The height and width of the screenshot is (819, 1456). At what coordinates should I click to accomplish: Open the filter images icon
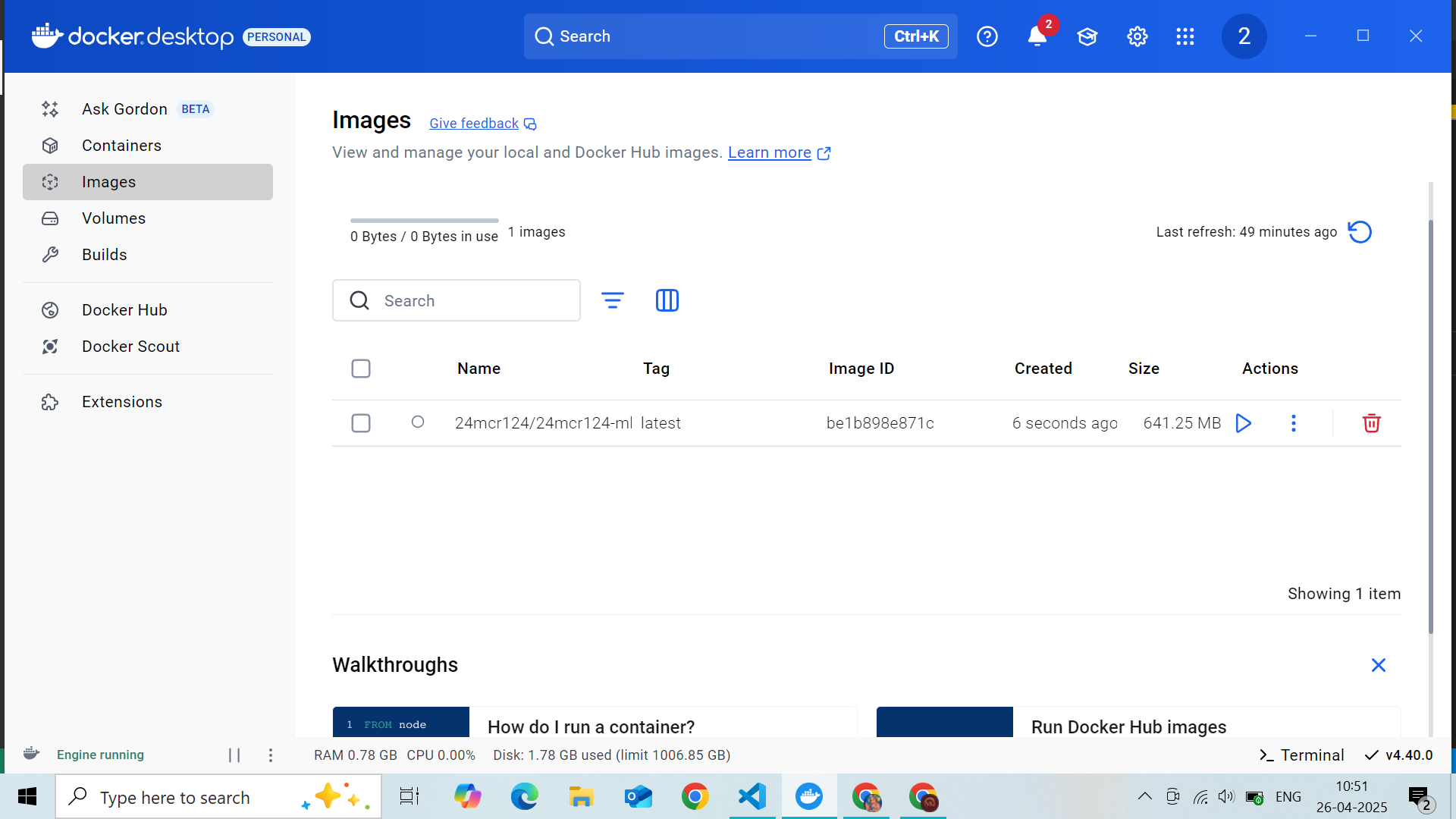(613, 300)
